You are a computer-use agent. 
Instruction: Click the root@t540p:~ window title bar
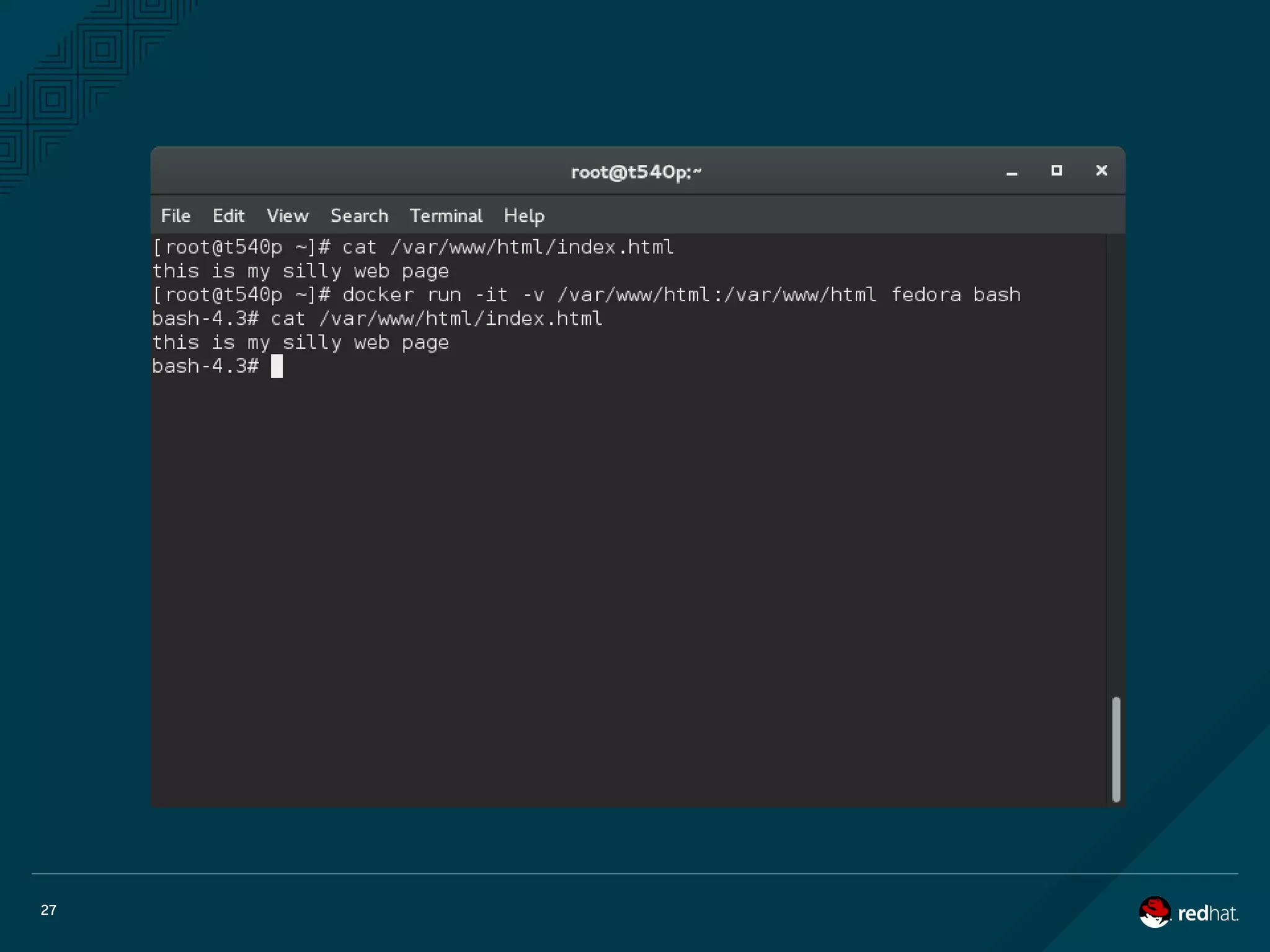tap(635, 172)
